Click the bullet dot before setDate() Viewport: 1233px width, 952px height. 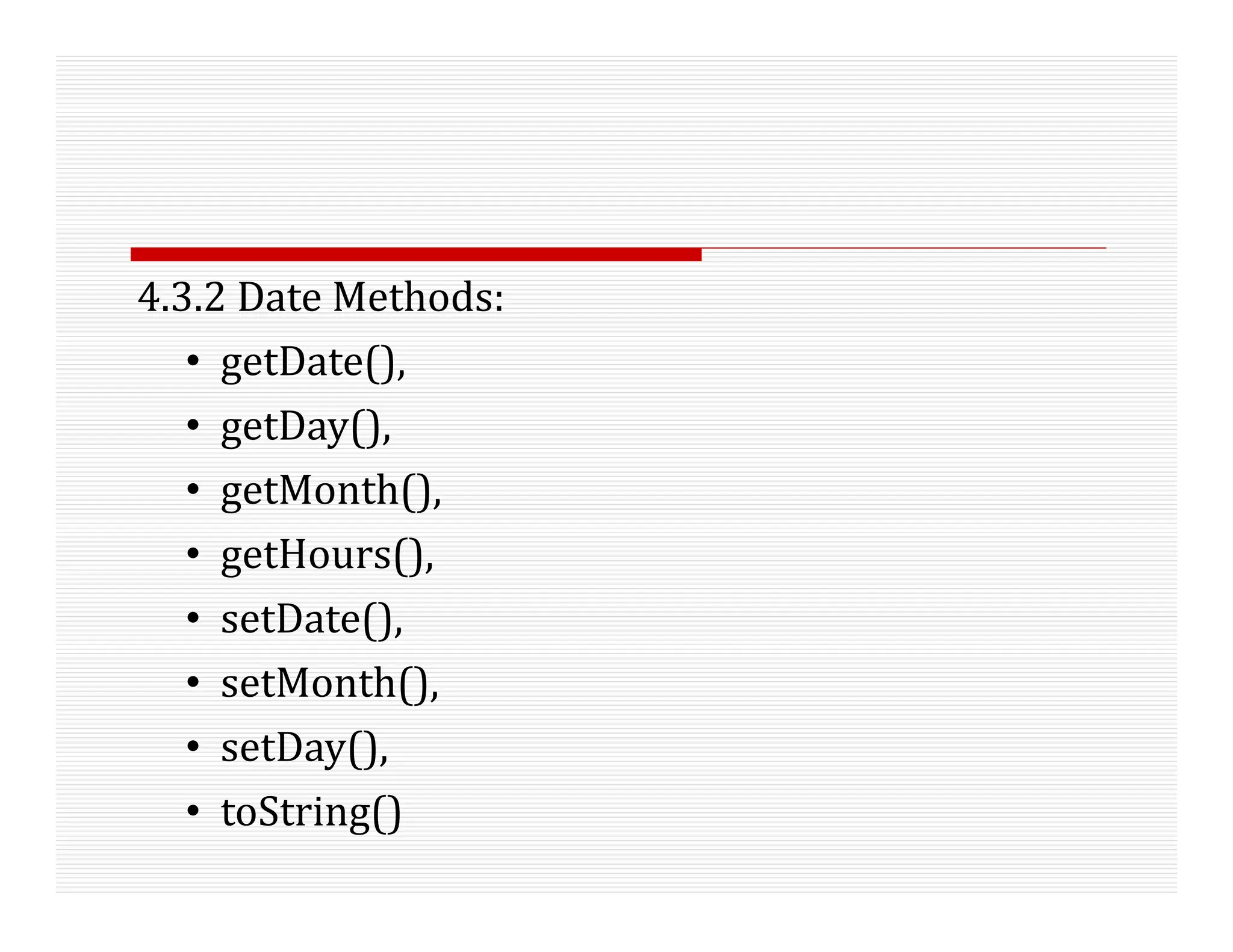point(193,618)
